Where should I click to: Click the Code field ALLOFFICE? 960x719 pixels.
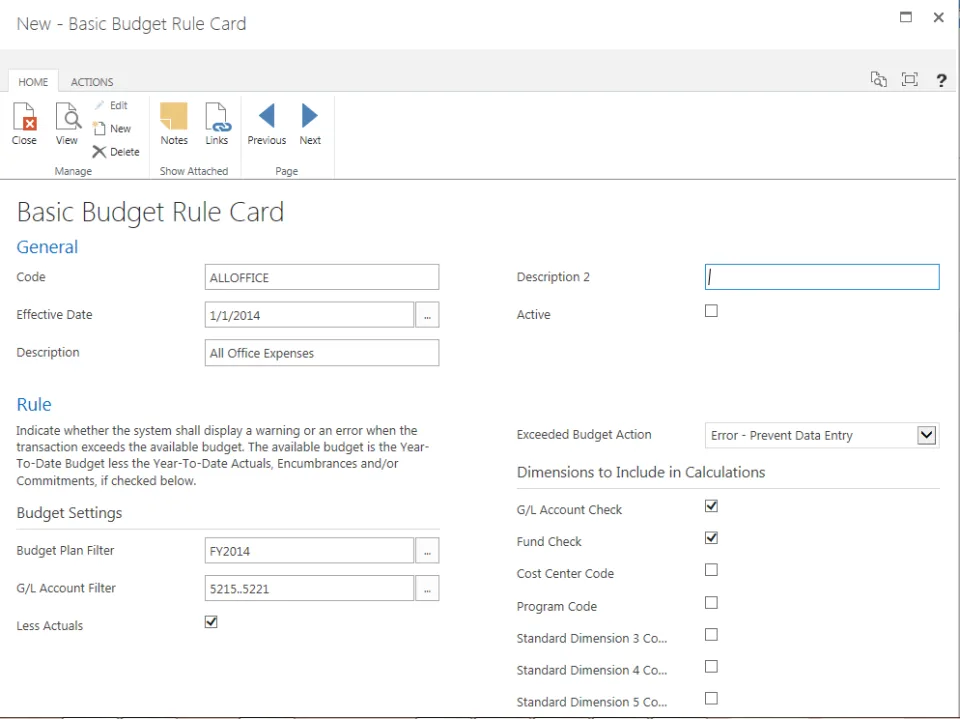click(x=322, y=277)
